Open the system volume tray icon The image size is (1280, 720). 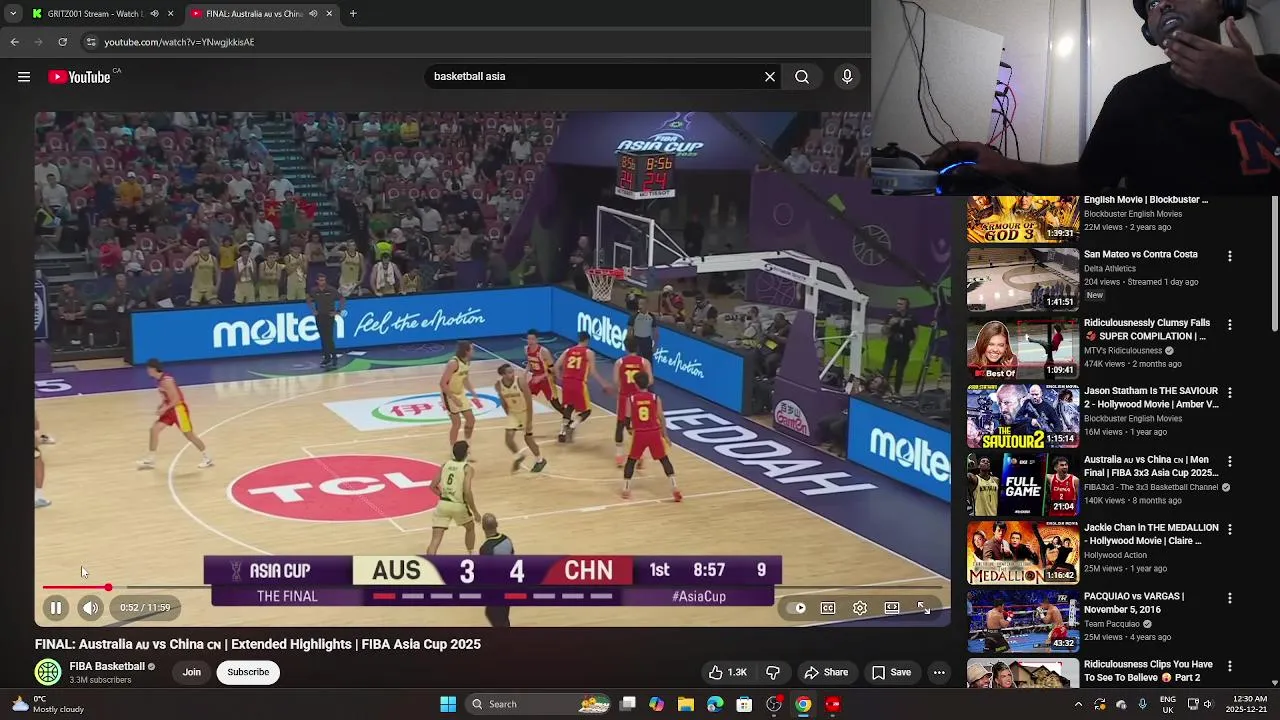coord(1210,704)
